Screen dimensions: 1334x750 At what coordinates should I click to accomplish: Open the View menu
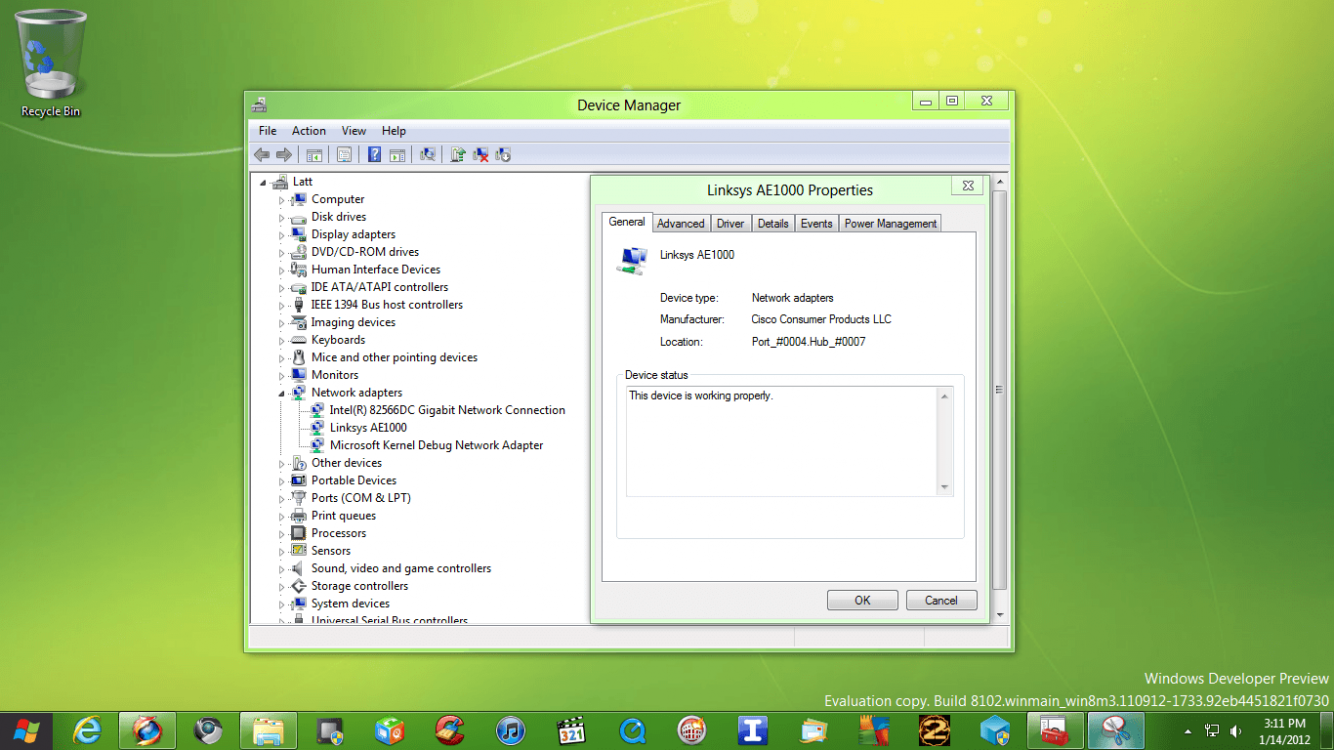[354, 131]
